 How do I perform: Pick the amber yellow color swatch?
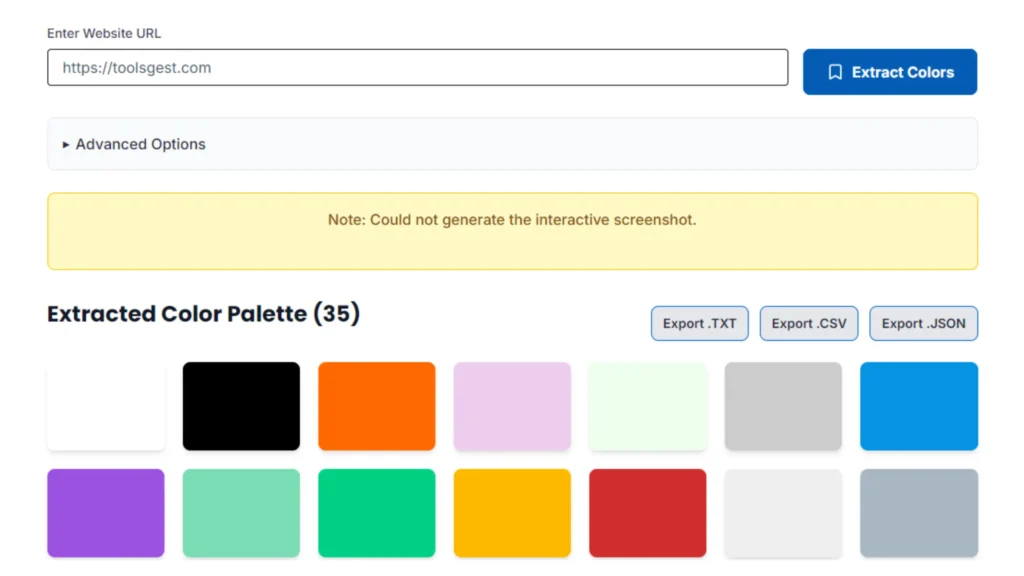[x=512, y=513]
